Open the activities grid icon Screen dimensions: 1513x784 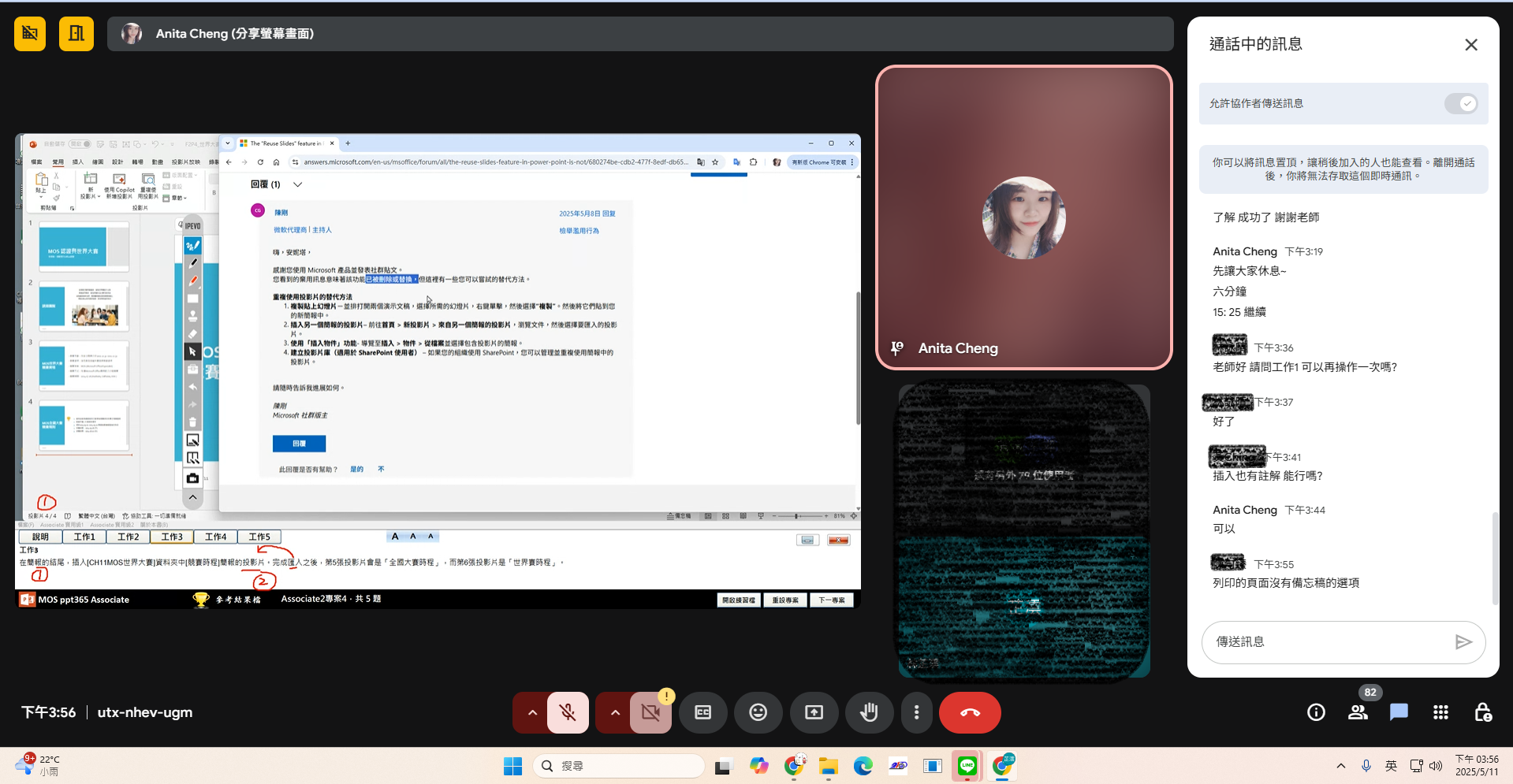click(1440, 712)
